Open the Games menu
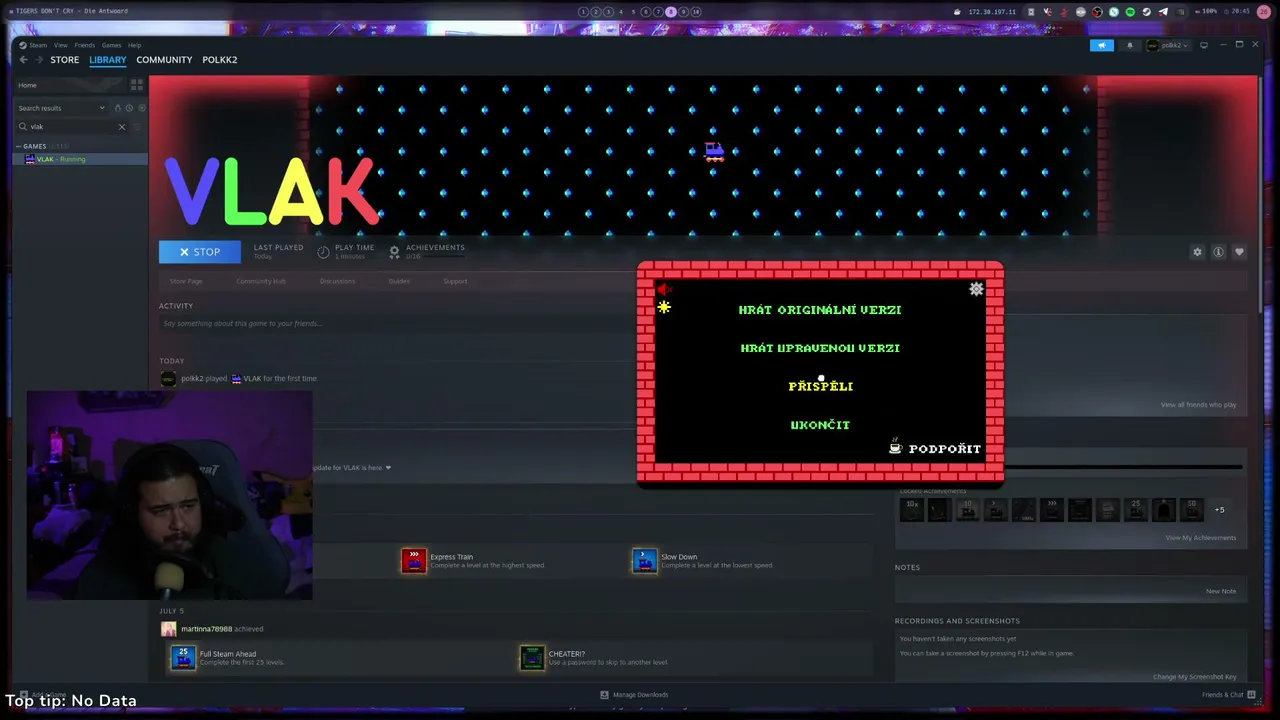The height and width of the screenshot is (720, 1280). point(111,45)
